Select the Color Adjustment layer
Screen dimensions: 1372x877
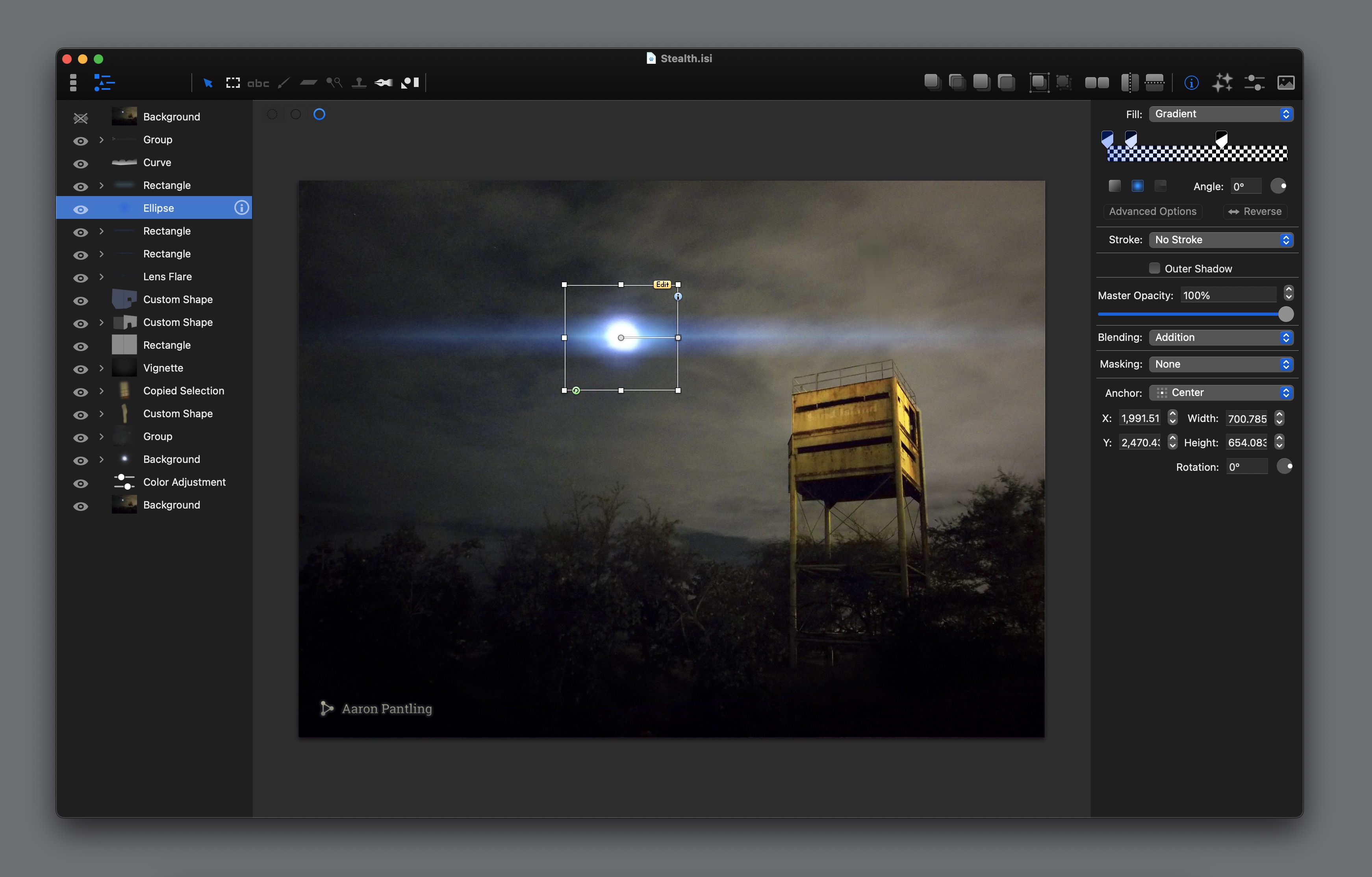point(184,482)
